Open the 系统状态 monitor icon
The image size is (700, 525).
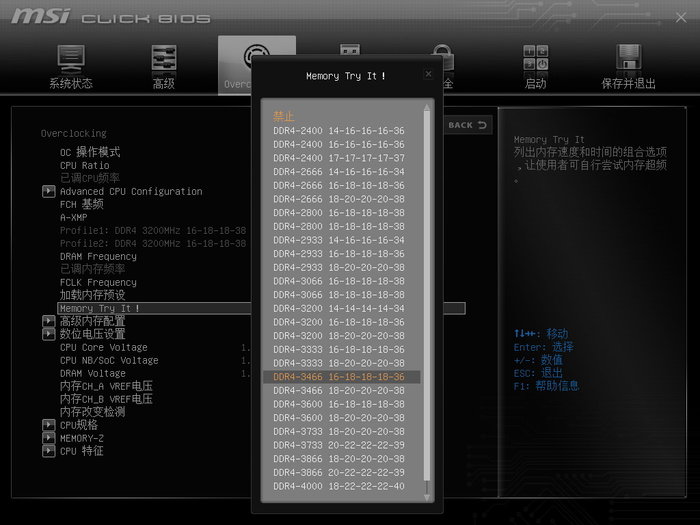pyautogui.click(x=70, y=60)
